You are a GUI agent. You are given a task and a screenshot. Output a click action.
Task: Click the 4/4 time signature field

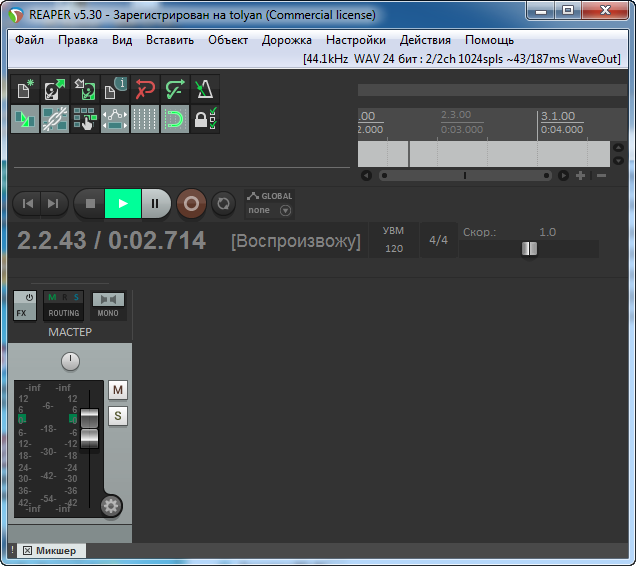click(438, 241)
